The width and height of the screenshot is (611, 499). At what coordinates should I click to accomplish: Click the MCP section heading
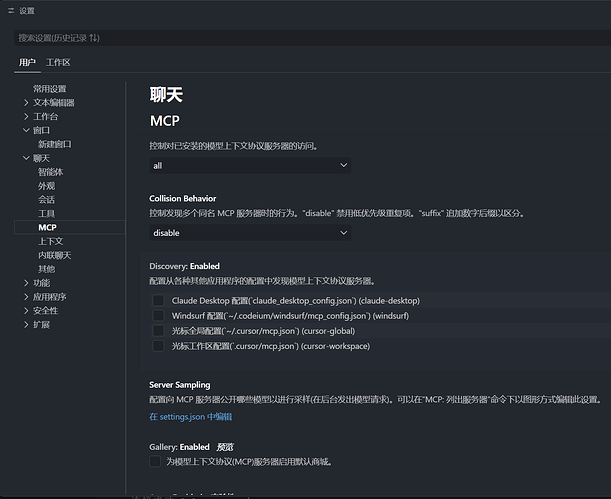[165, 121]
